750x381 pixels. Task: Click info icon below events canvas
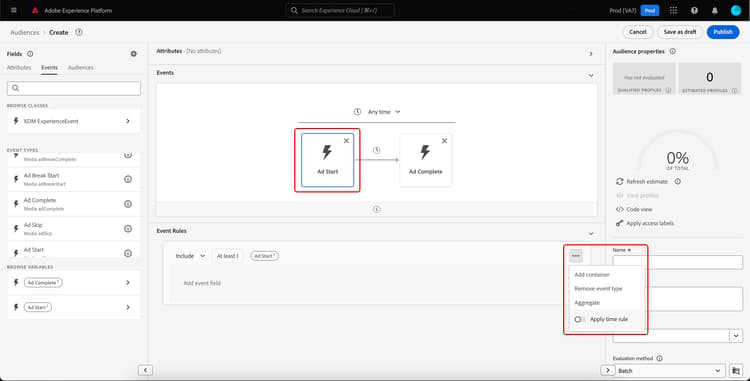tap(376, 209)
